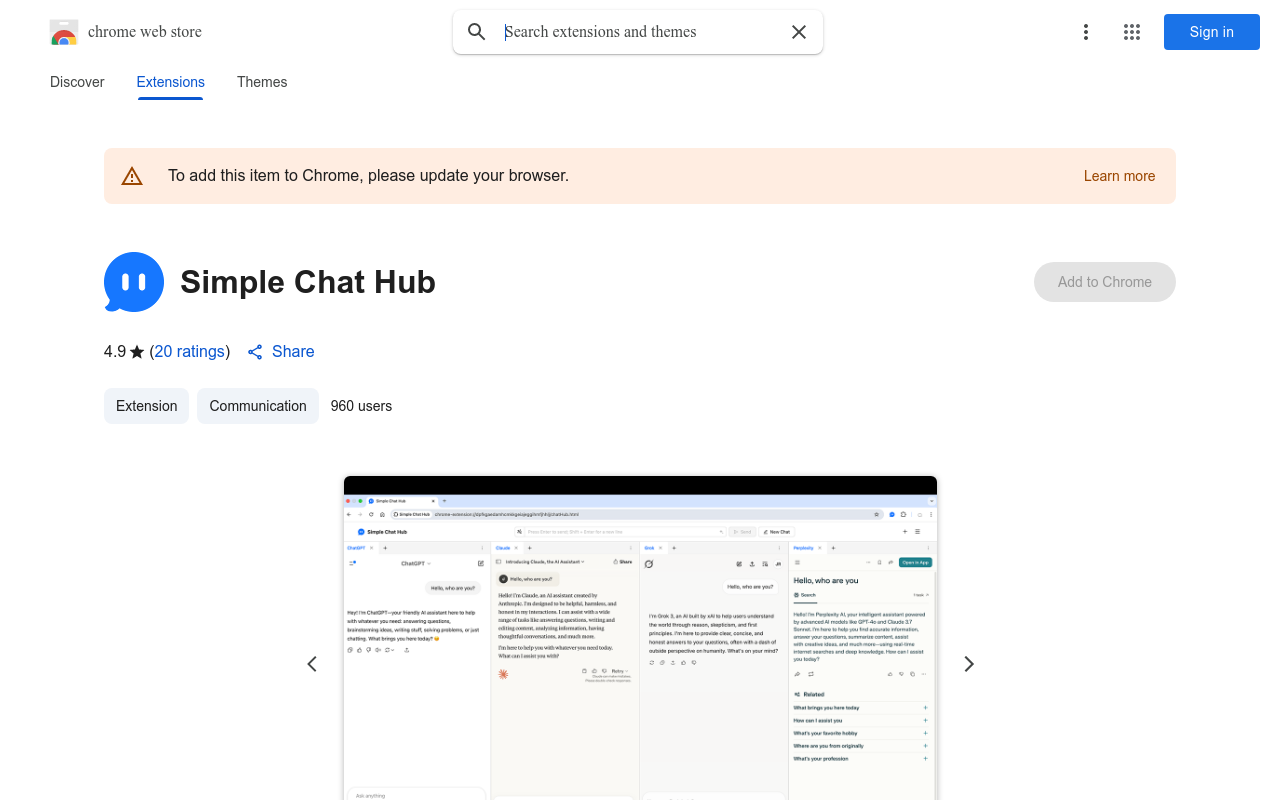Image resolution: width=1280 pixels, height=800 pixels.
Task: Click the 960 users text
Action: tap(361, 406)
